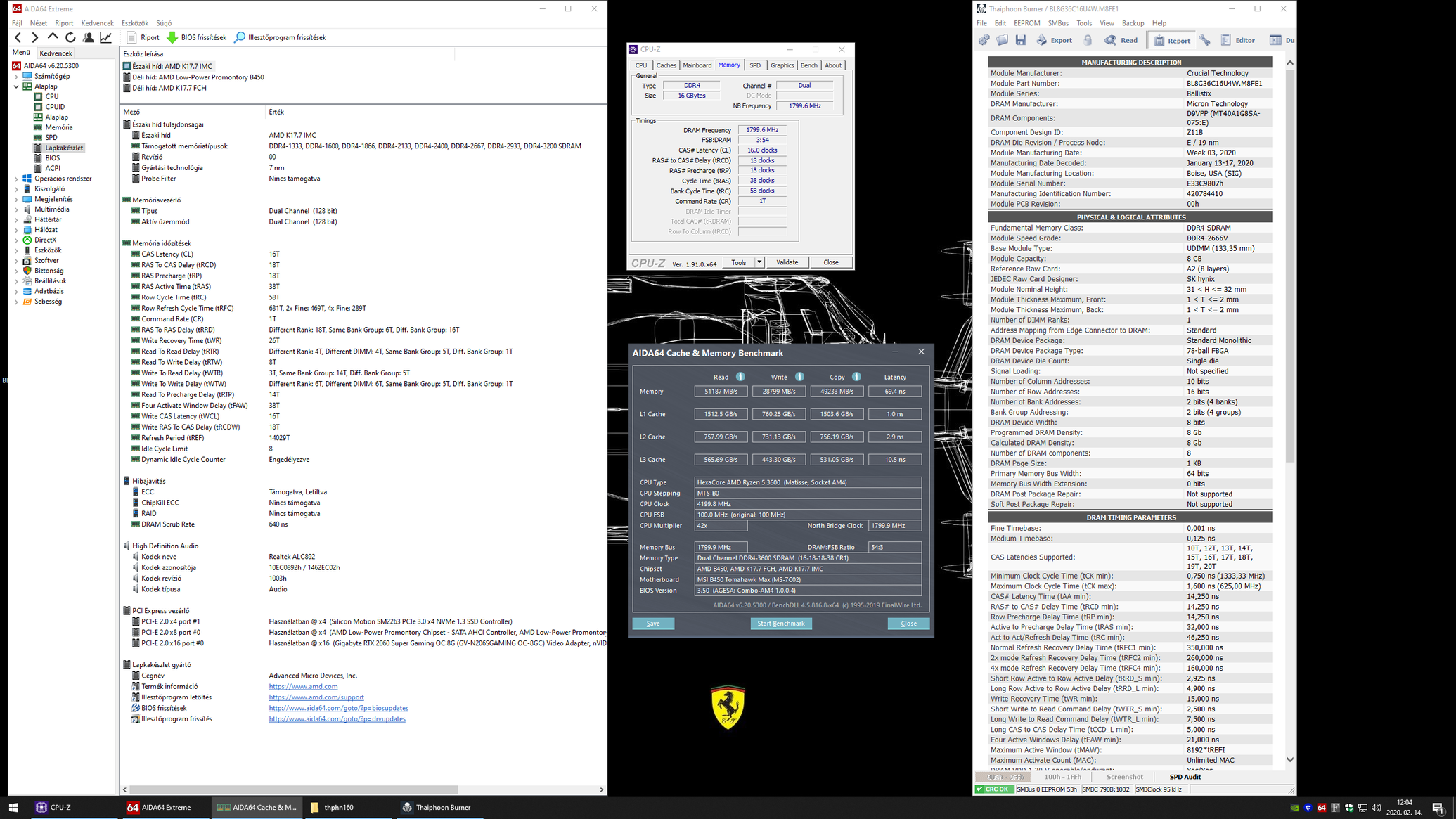
Task: Expand the Megjelenítés tree node
Action: pyautogui.click(x=16, y=199)
